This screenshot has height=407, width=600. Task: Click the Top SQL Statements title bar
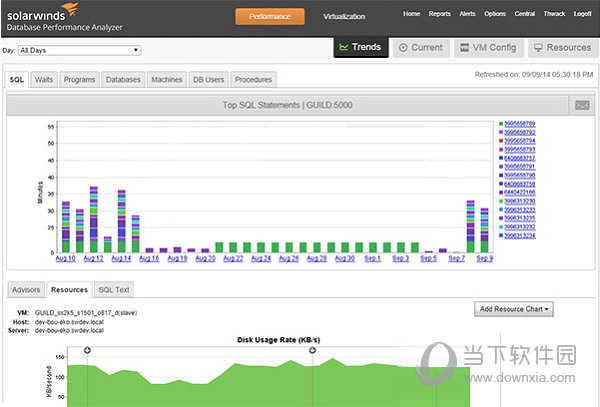click(x=287, y=105)
